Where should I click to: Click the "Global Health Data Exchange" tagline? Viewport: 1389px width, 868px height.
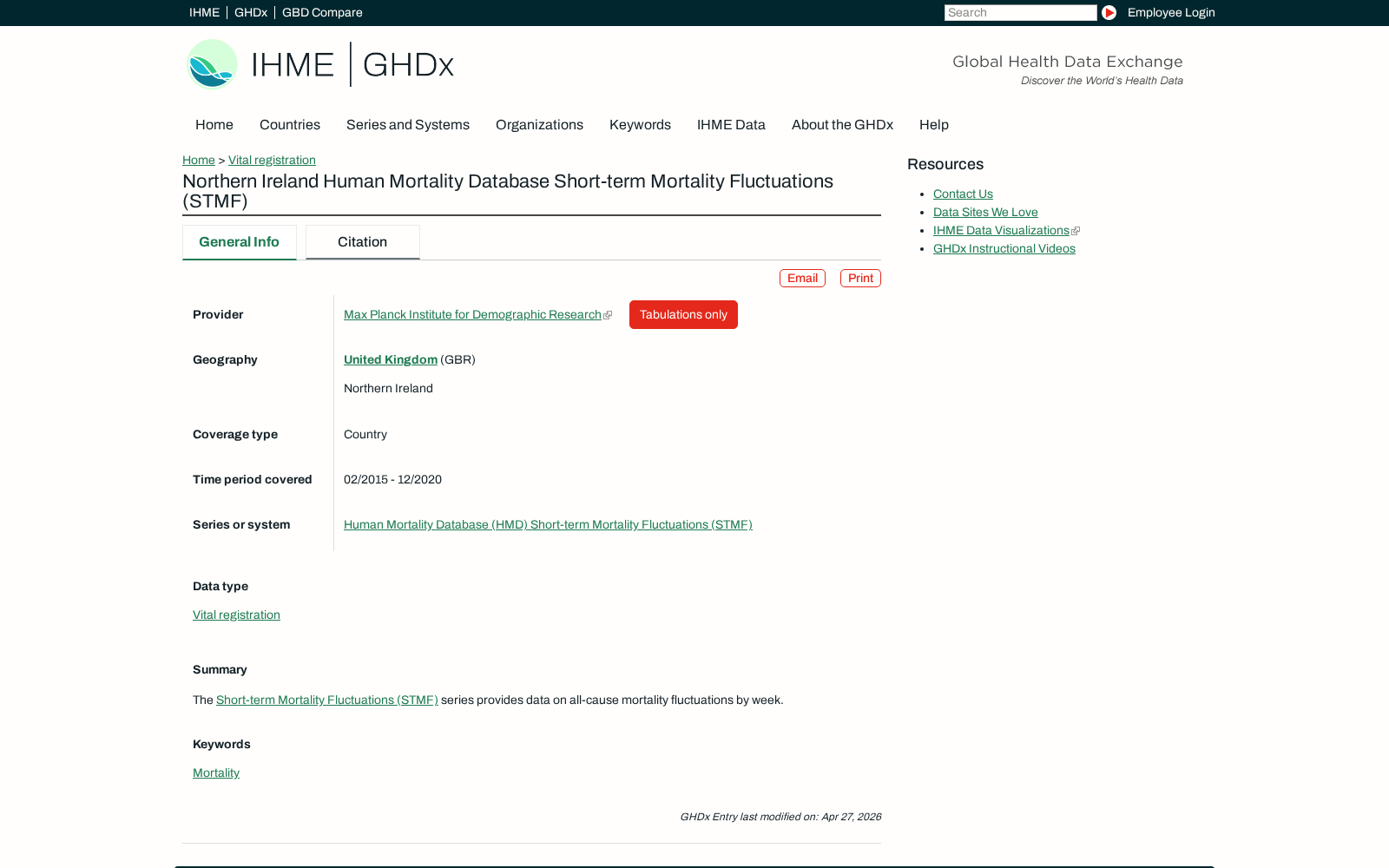pos(1068,62)
